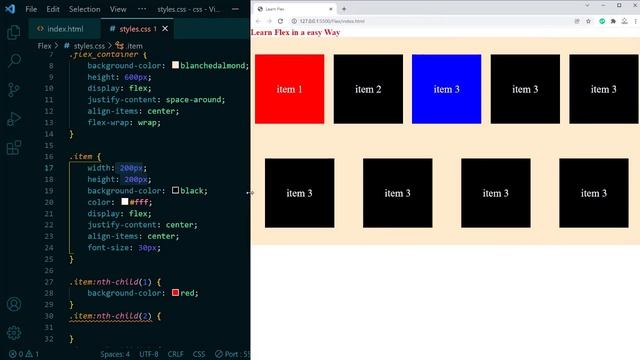Click the translate icon in address bar
The image size is (640, 360).
tap(577, 21)
